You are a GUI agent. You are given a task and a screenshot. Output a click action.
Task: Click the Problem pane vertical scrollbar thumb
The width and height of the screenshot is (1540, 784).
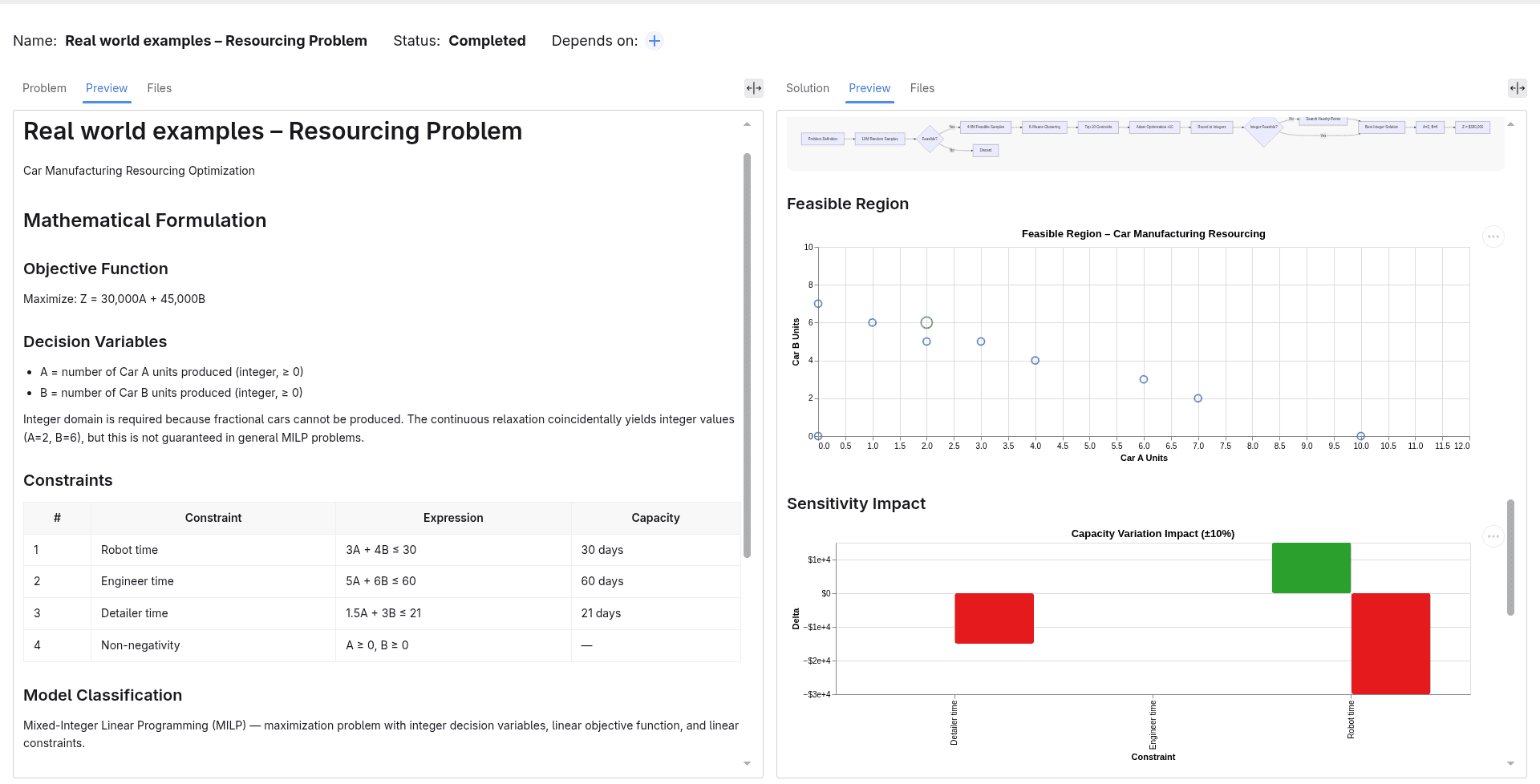pos(747,355)
